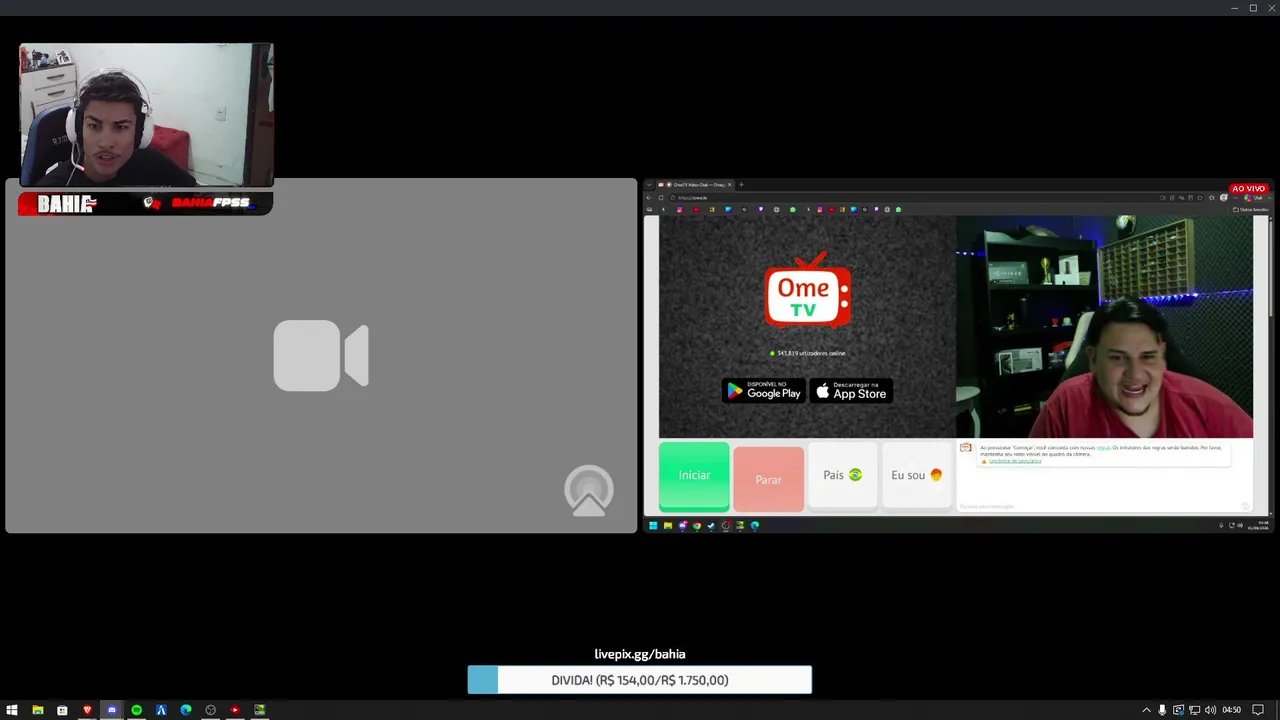Open network settings from the system tray
The width and height of the screenshot is (1280, 720).
click(1194, 710)
